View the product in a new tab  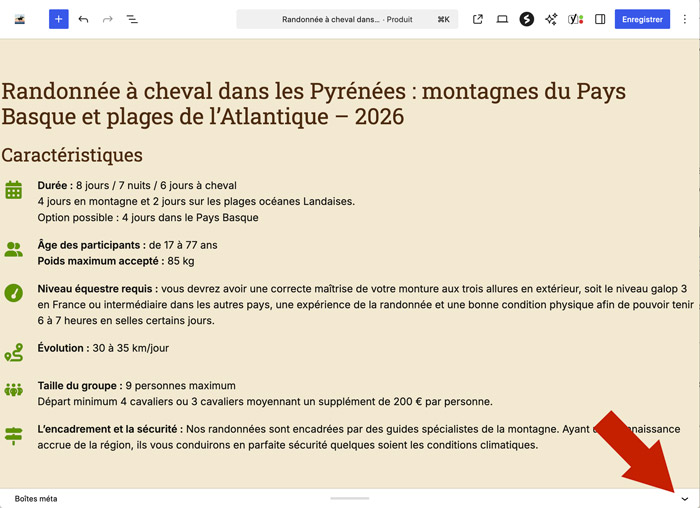click(x=478, y=19)
